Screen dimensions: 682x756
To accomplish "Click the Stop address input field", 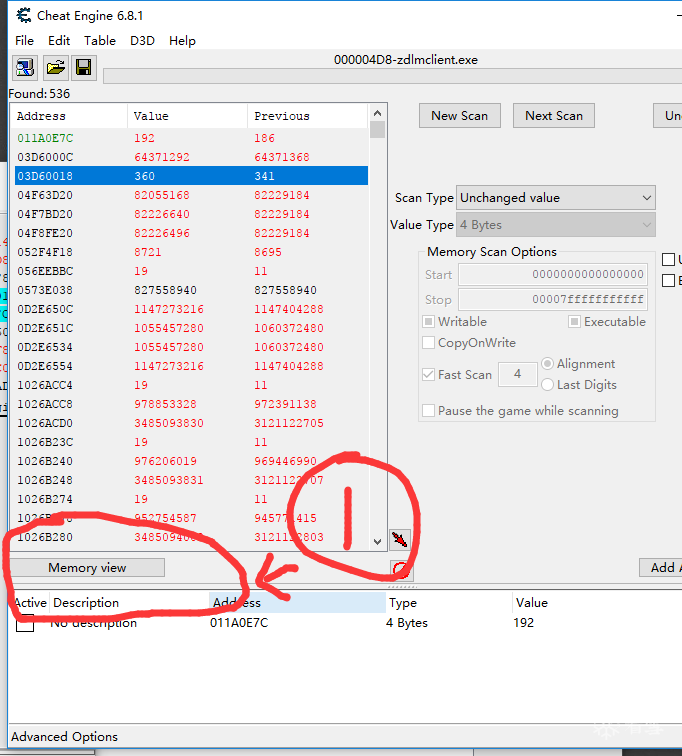I will tap(552, 299).
